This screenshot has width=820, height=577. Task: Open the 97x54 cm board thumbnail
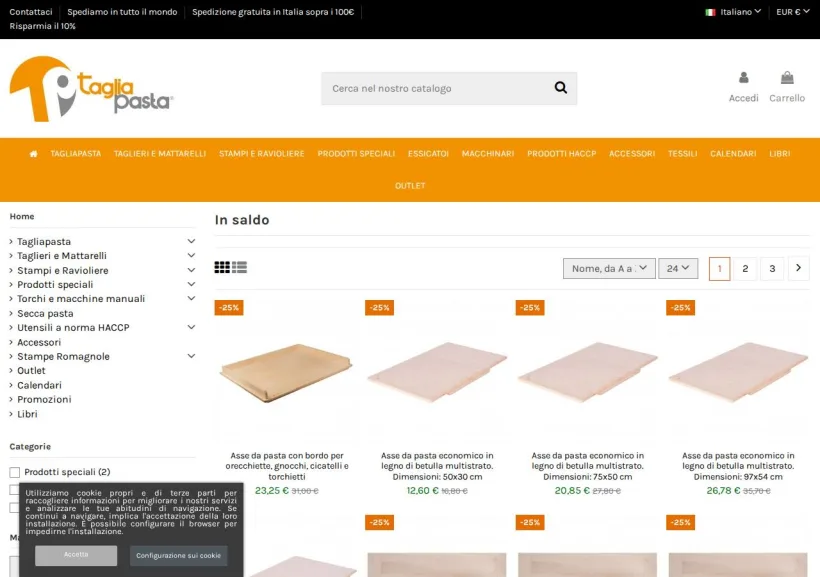(x=738, y=372)
